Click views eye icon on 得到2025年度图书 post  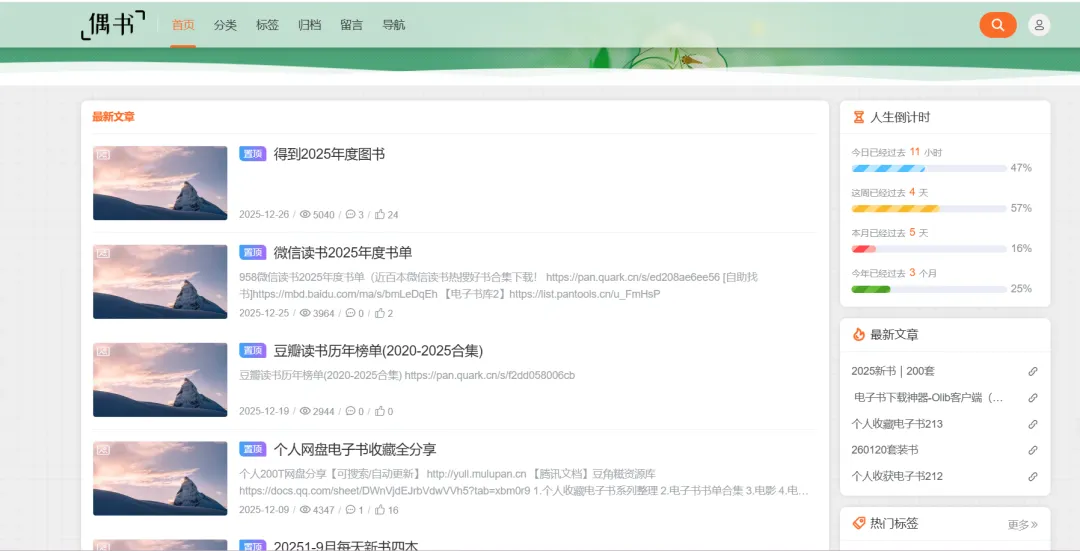coord(305,214)
